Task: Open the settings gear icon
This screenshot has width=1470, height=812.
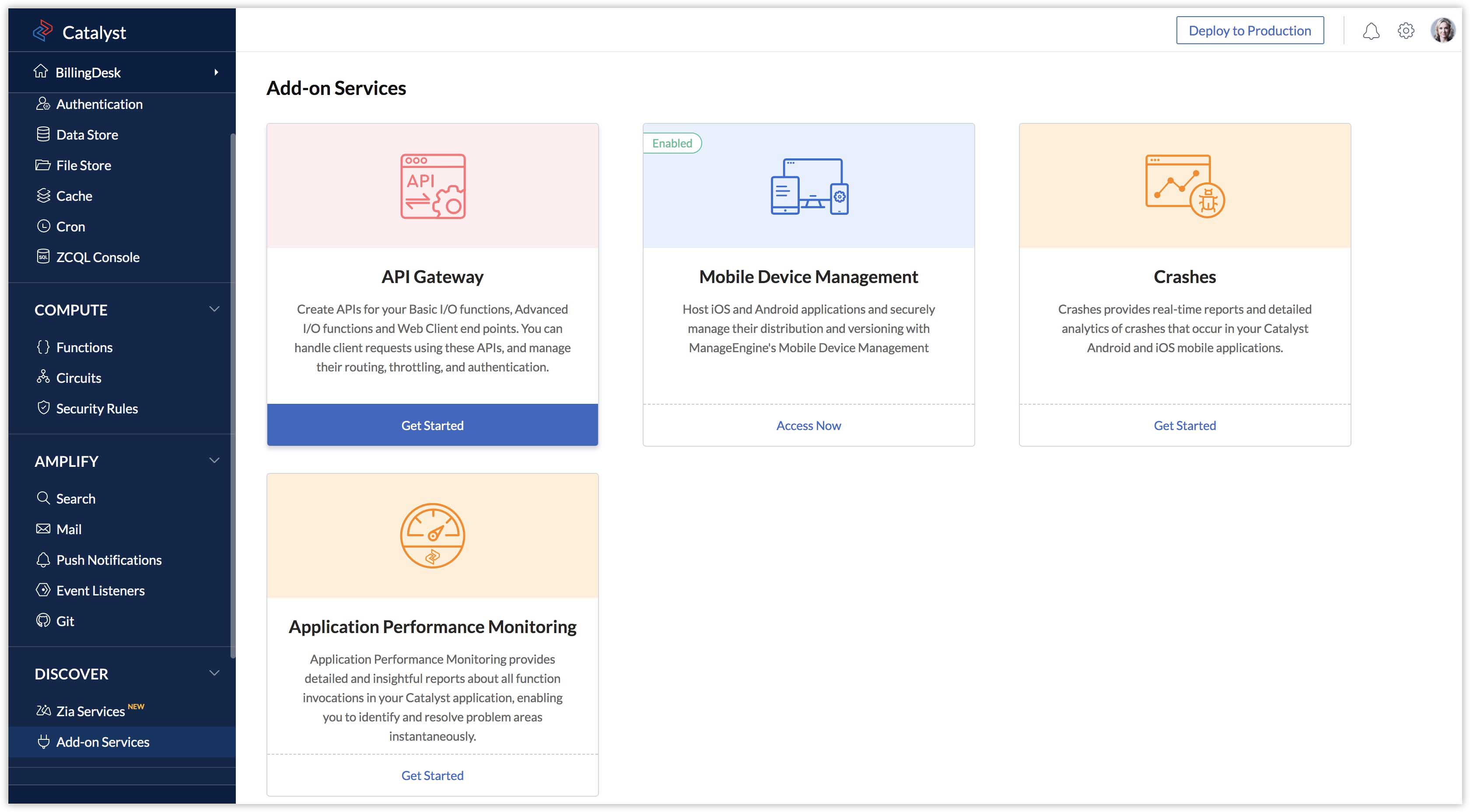Action: (1406, 31)
